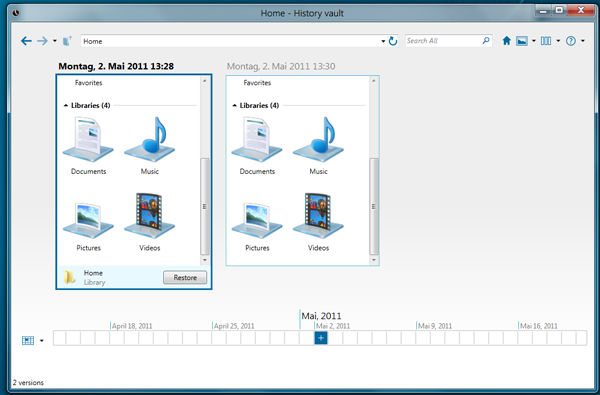Collapse Libraries group in 13:30 version
This screenshot has width=600, height=395.
(x=235, y=105)
